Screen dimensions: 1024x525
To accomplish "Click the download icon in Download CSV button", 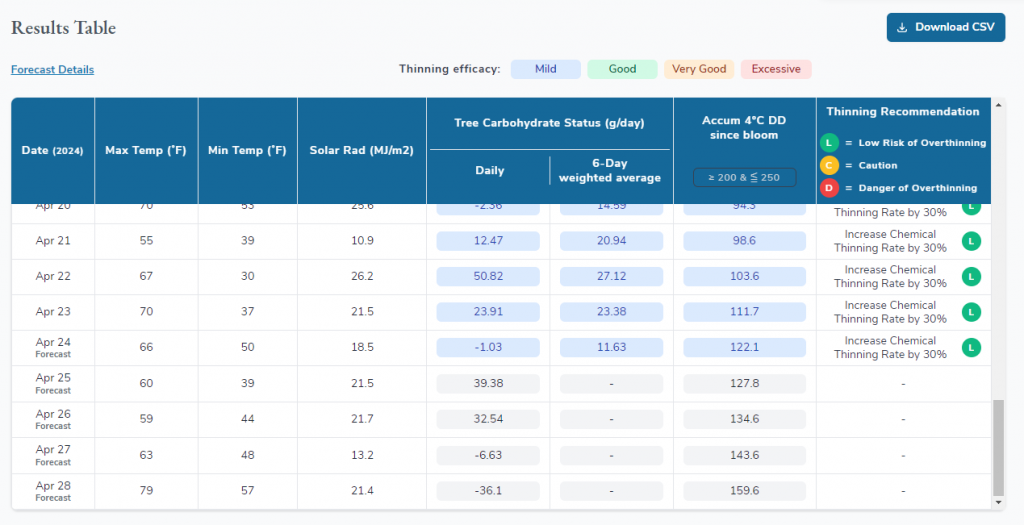I will click(x=902, y=28).
